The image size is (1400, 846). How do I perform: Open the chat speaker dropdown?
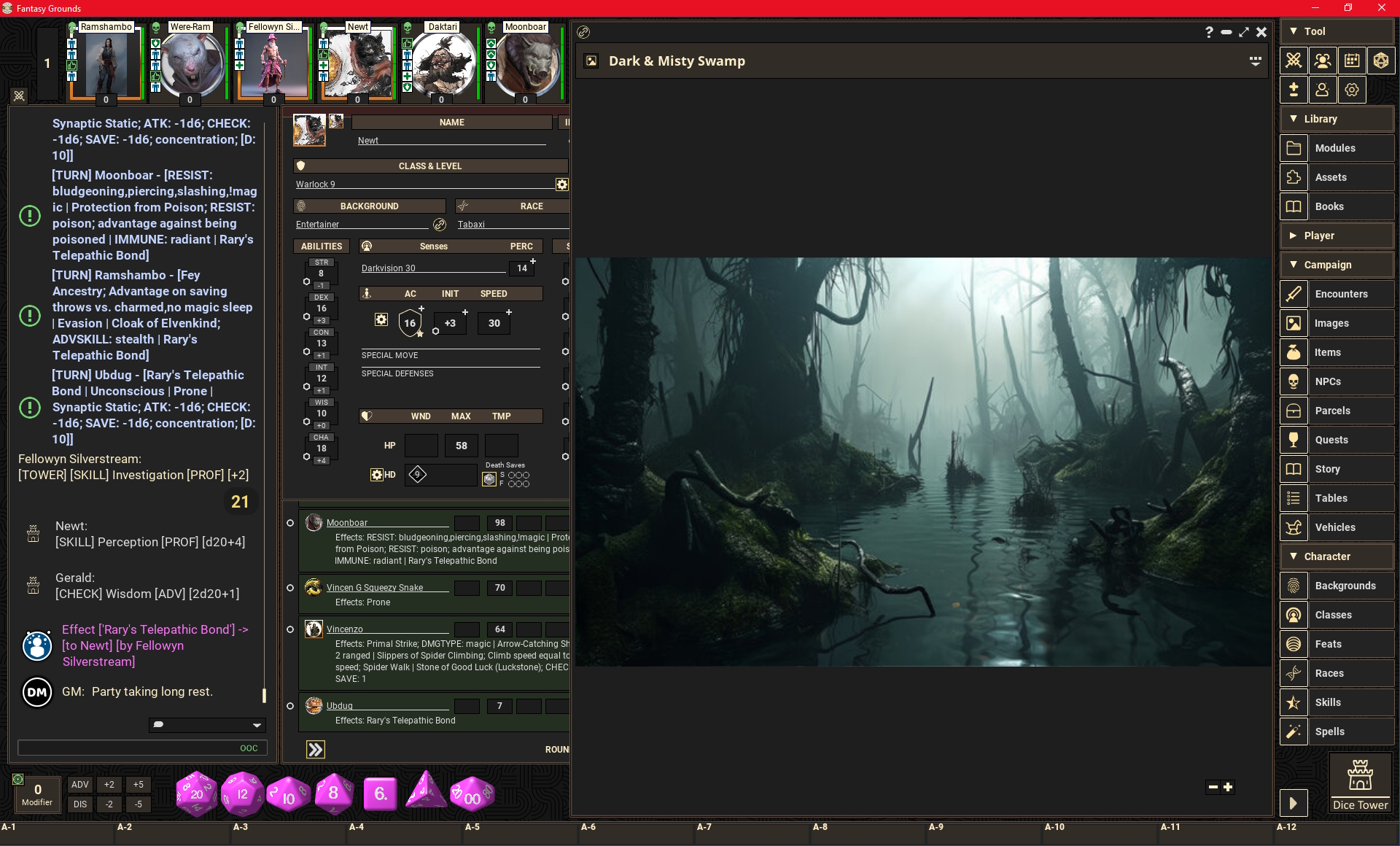pos(257,725)
